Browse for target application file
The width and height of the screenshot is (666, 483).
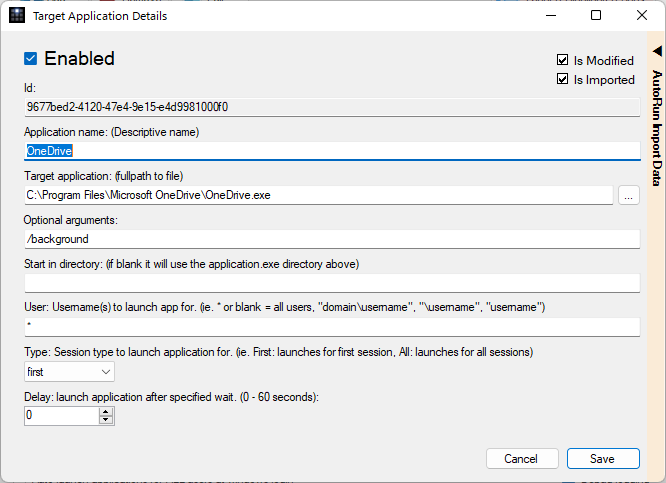[x=628, y=195]
